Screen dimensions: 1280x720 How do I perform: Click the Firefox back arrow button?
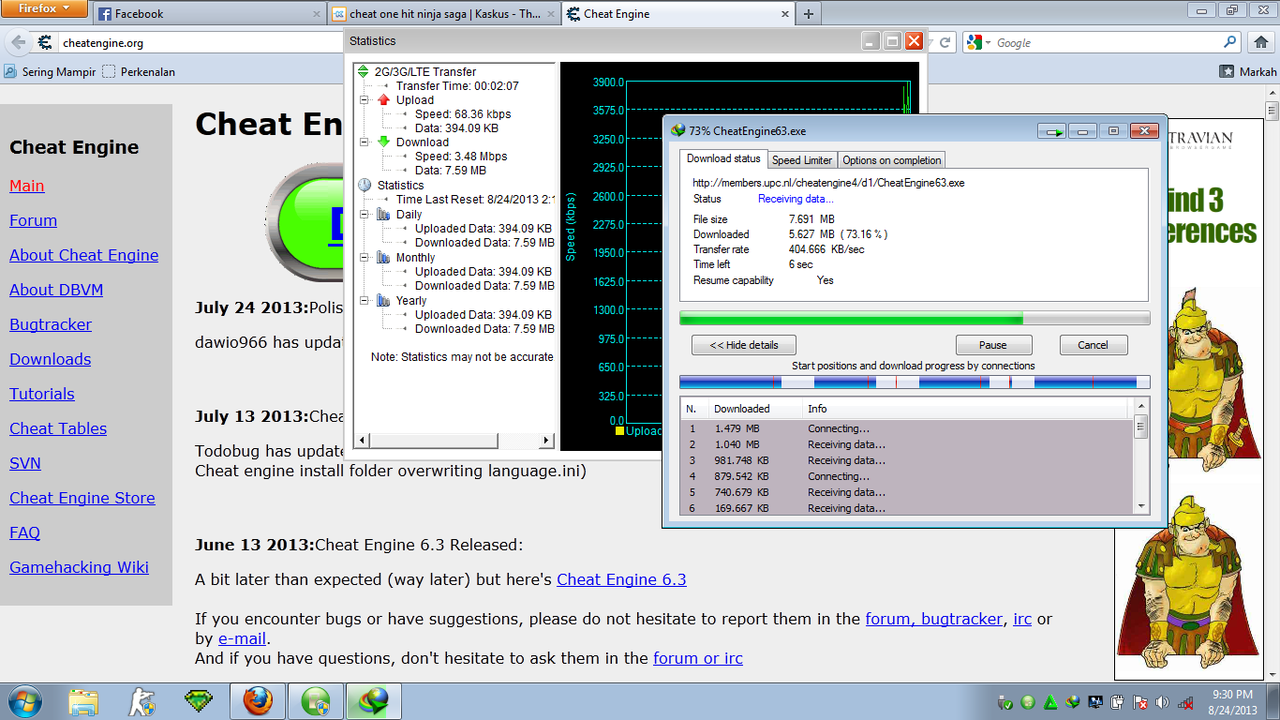tap(17, 43)
